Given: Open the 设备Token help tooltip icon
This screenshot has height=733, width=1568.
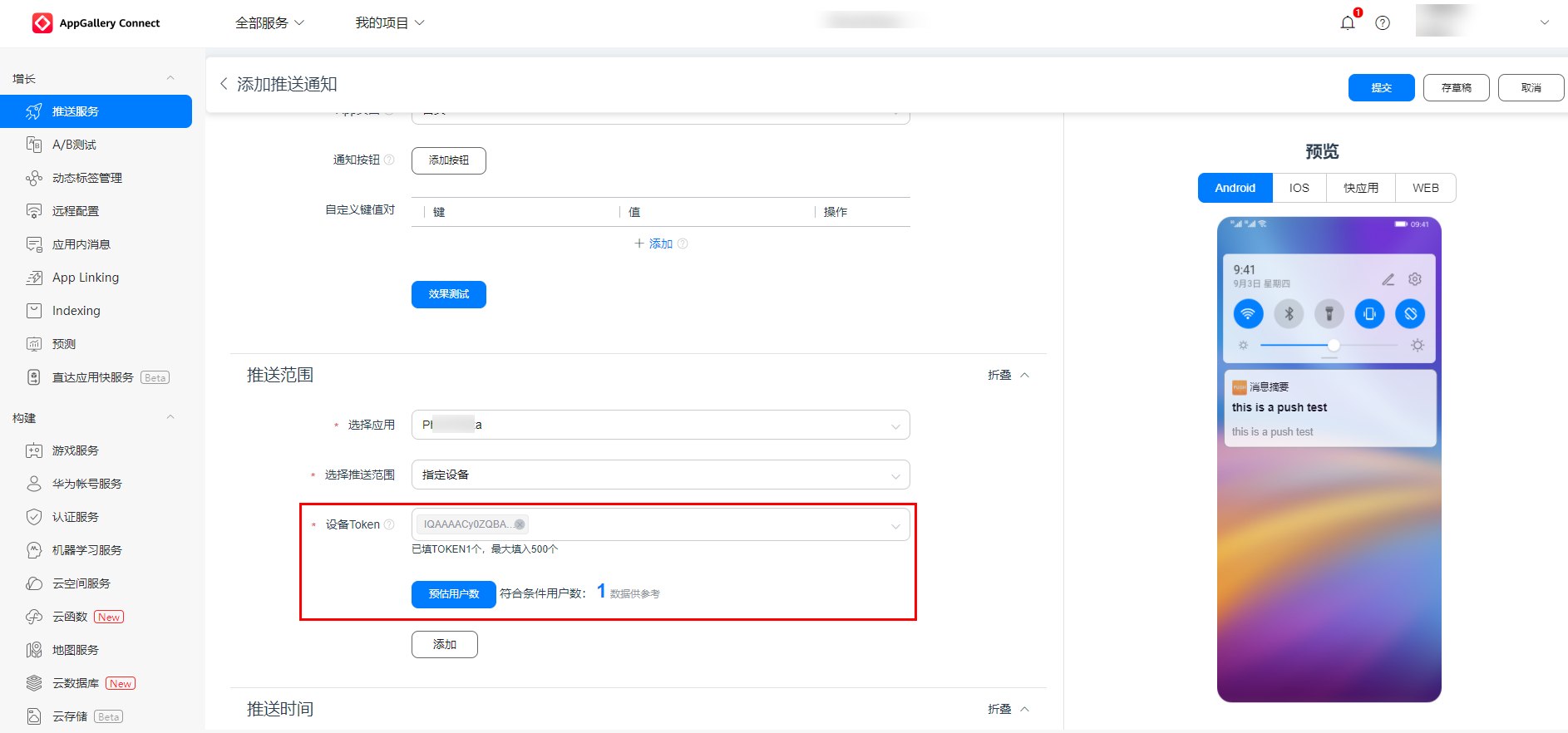Looking at the screenshot, I should pyautogui.click(x=389, y=524).
